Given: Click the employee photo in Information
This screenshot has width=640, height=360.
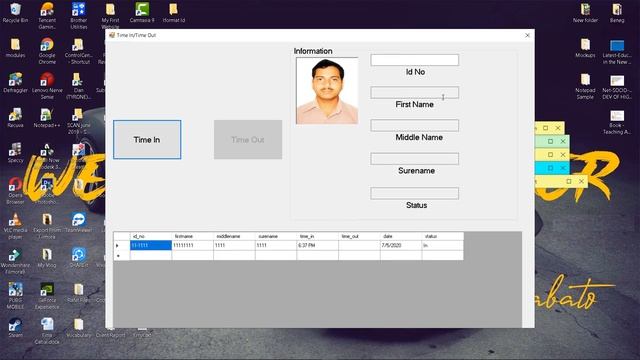Looking at the screenshot, I should [x=327, y=91].
